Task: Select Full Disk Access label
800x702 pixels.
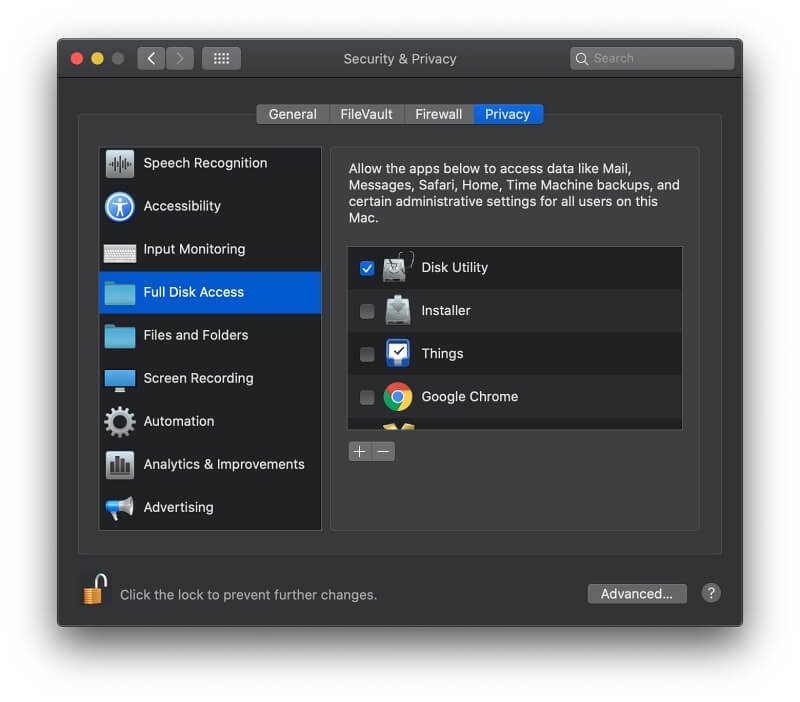Action: coord(194,292)
